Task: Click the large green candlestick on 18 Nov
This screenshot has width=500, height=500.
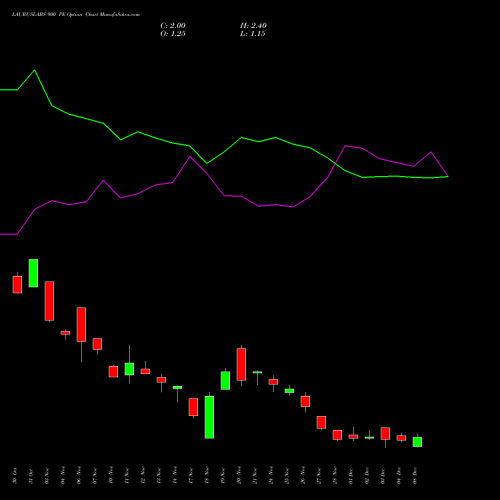Action: [x=209, y=417]
